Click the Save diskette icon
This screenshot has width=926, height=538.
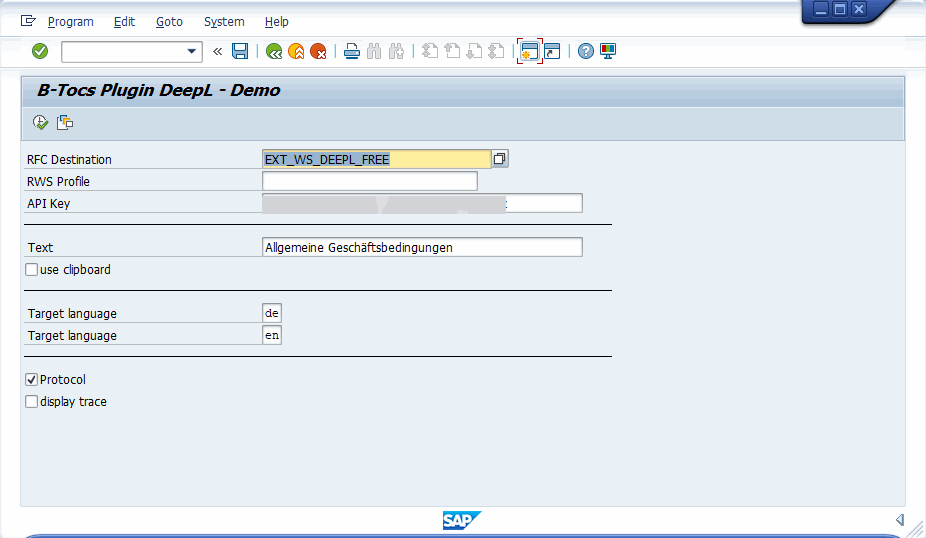(240, 51)
